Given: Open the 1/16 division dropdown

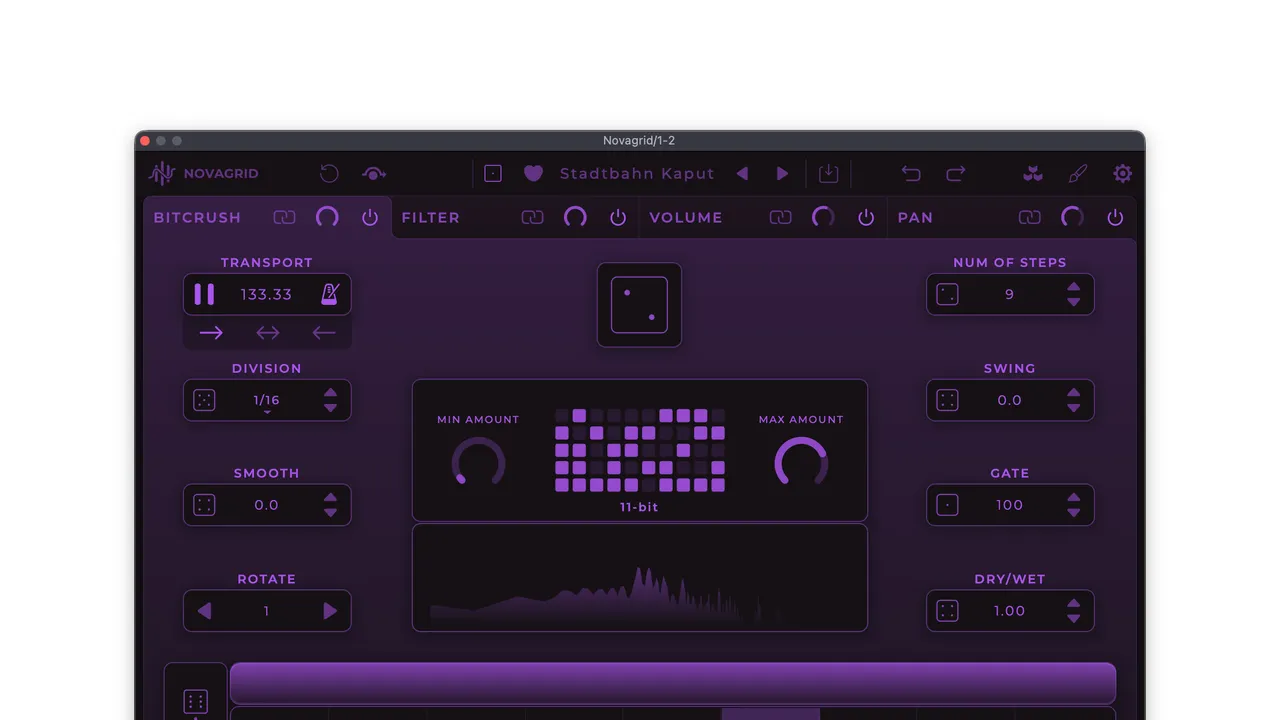Looking at the screenshot, I should 266,401.
